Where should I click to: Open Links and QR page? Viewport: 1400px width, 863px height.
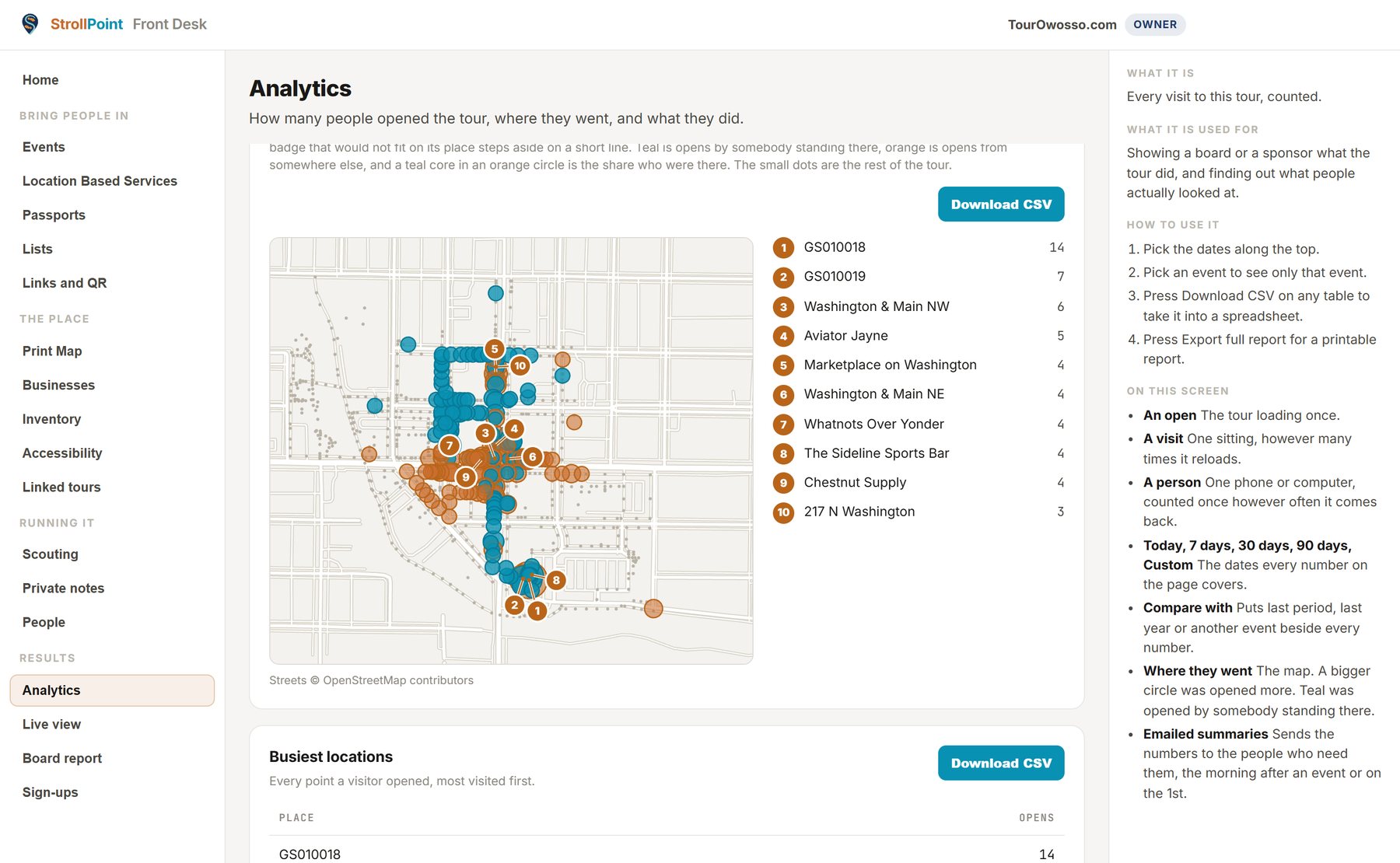tap(112, 283)
